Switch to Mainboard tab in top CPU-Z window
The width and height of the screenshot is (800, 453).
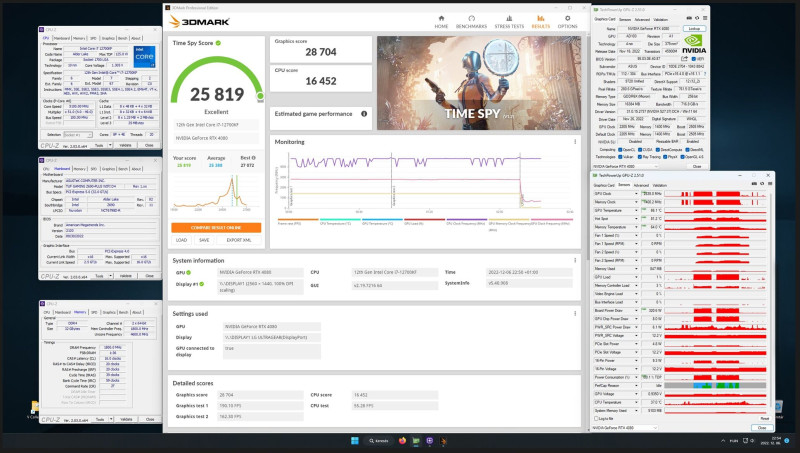62,38
